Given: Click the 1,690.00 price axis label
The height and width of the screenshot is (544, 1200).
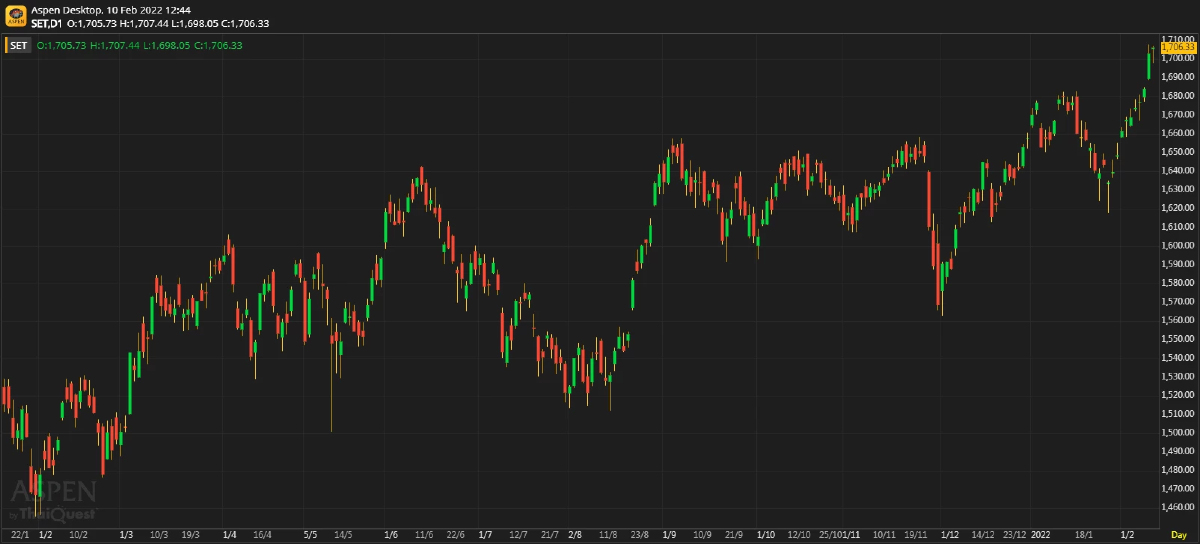Looking at the screenshot, I should pos(1180,76).
